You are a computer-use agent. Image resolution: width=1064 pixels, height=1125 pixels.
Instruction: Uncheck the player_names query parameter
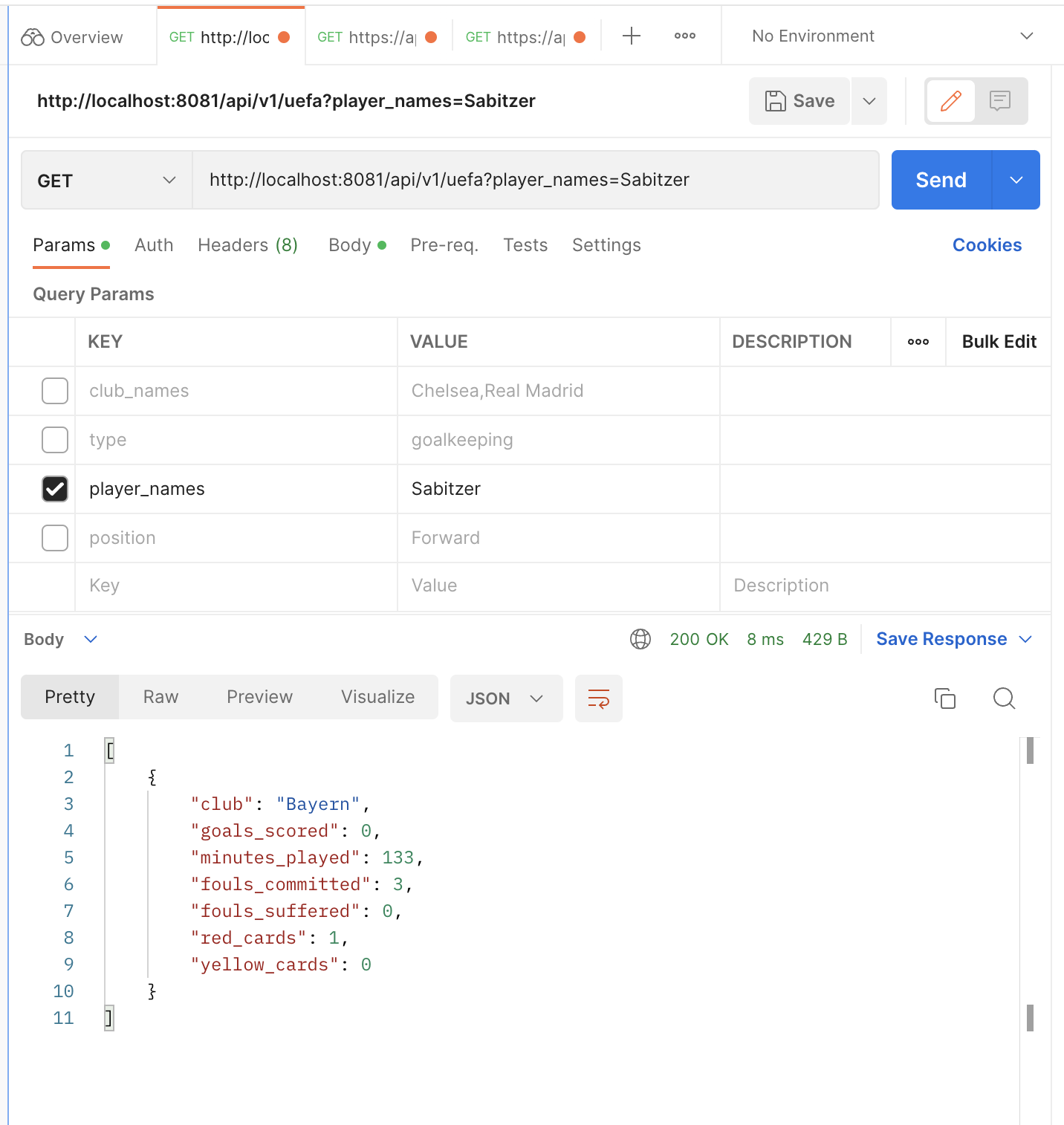[x=55, y=489]
